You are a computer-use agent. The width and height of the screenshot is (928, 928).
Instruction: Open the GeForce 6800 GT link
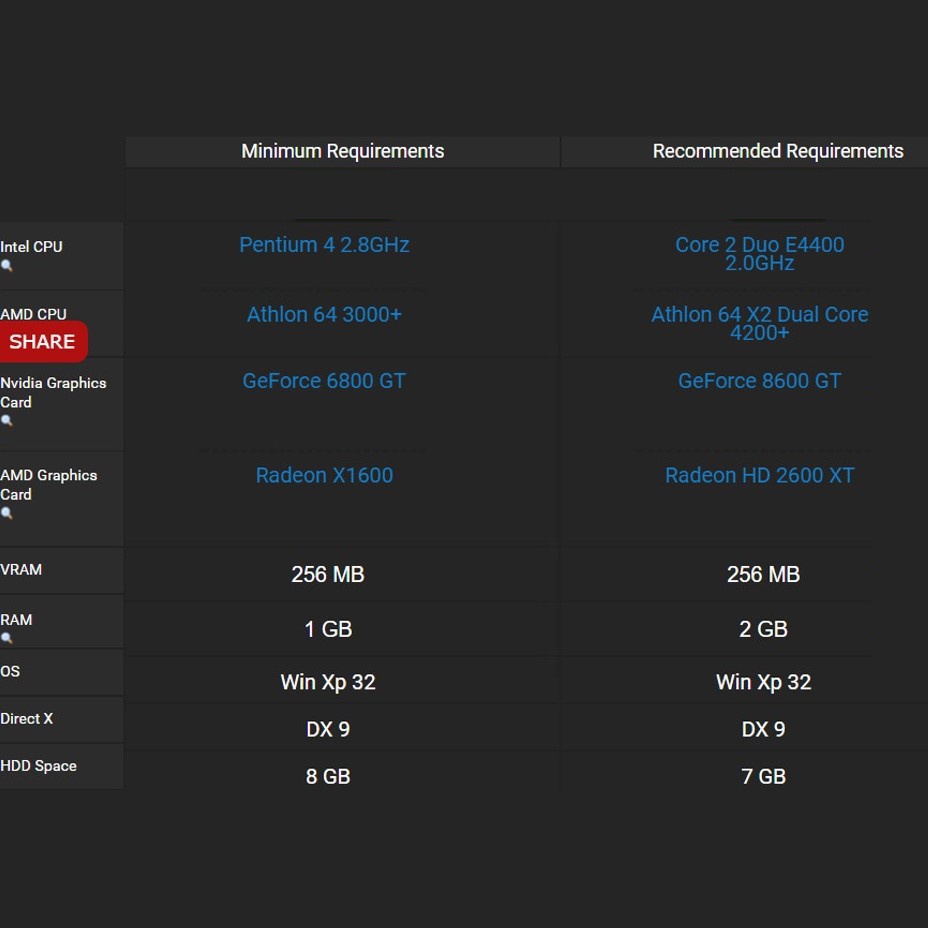click(324, 381)
